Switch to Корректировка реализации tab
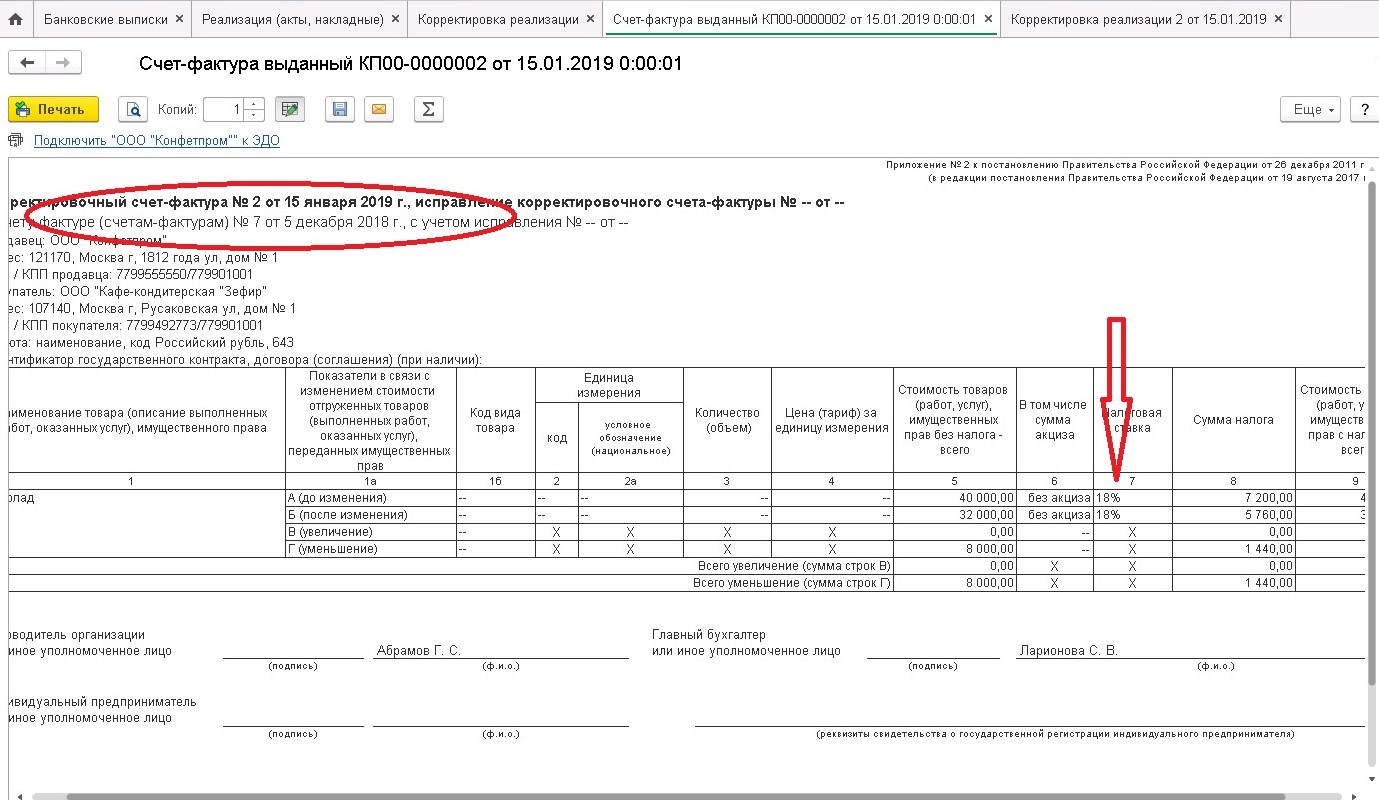Image resolution: width=1379 pixels, height=800 pixels. click(498, 19)
